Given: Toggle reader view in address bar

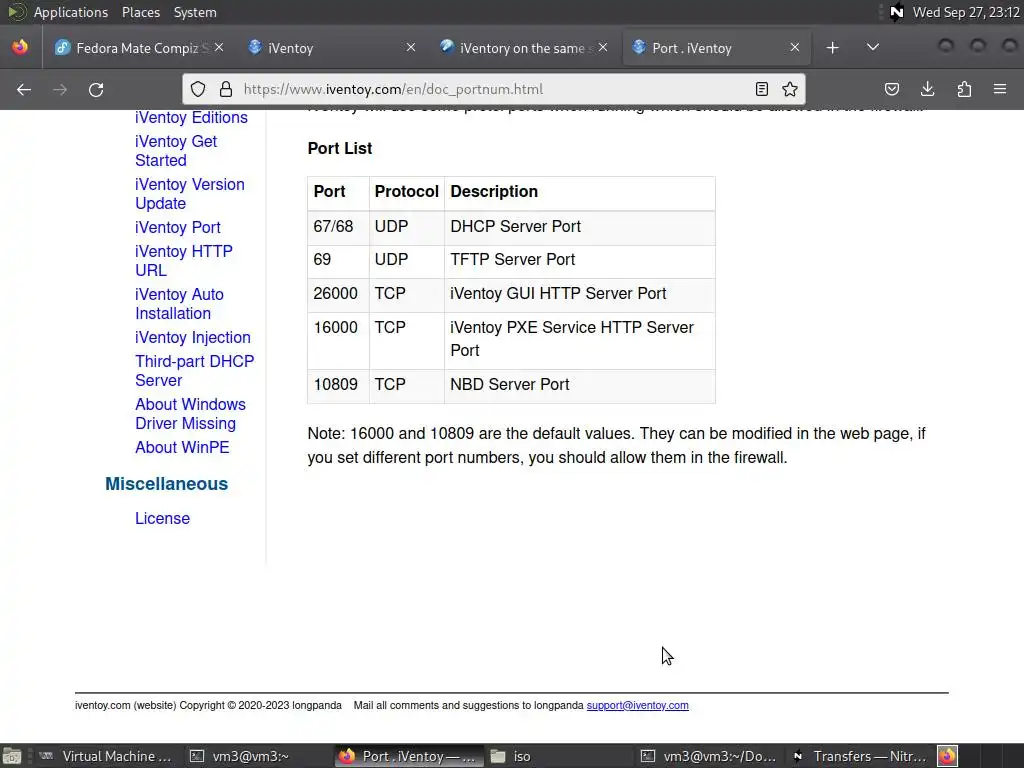Looking at the screenshot, I should click(761, 89).
